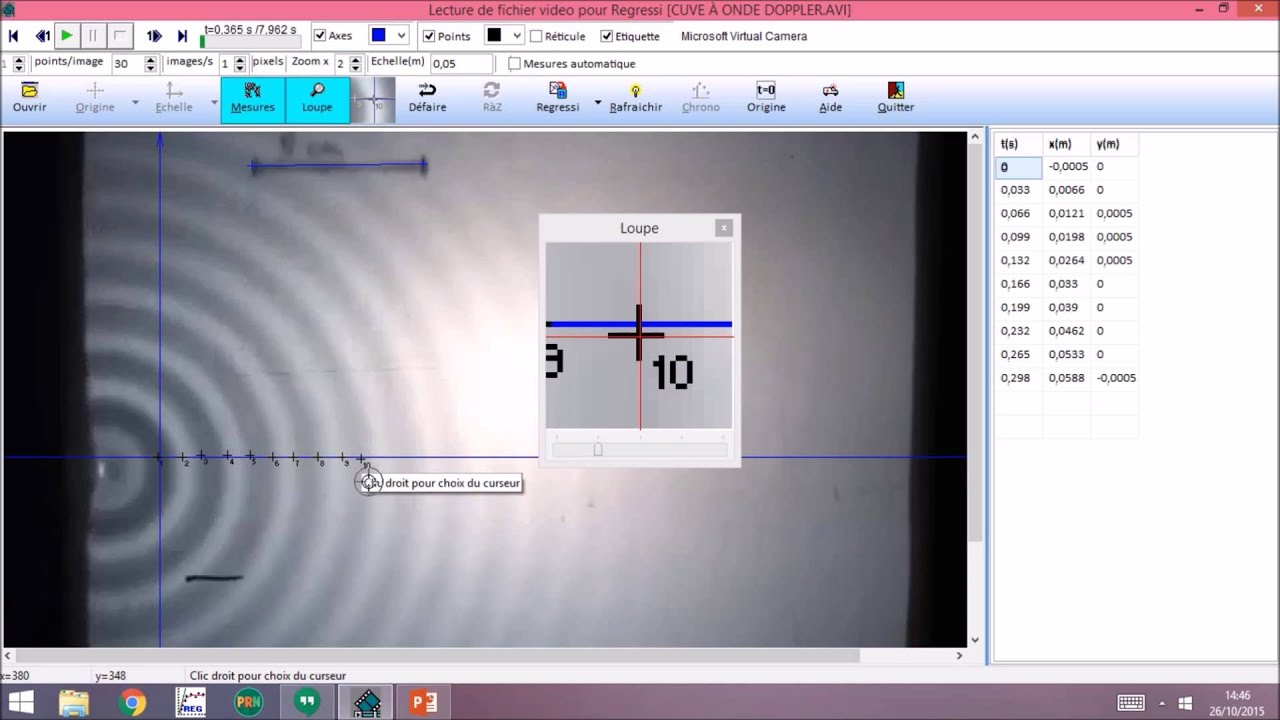The width and height of the screenshot is (1280, 720).
Task: Click the x(m) column header
Action: coord(1067,144)
